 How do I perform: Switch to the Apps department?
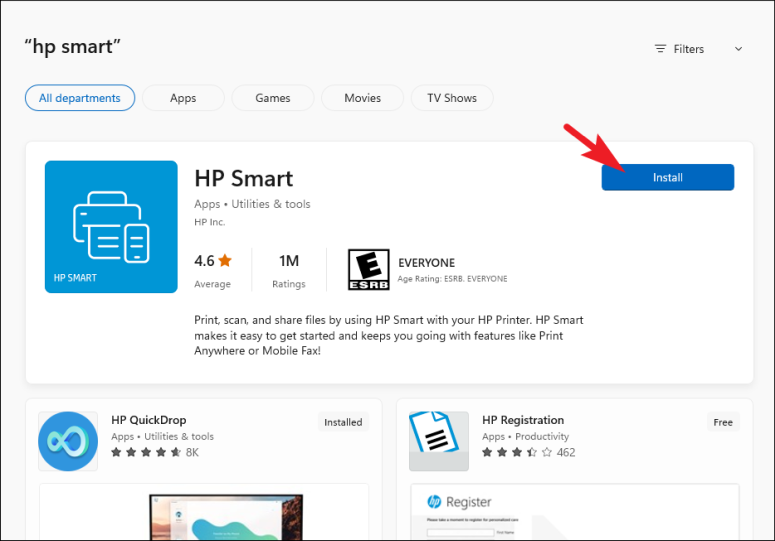tap(183, 98)
